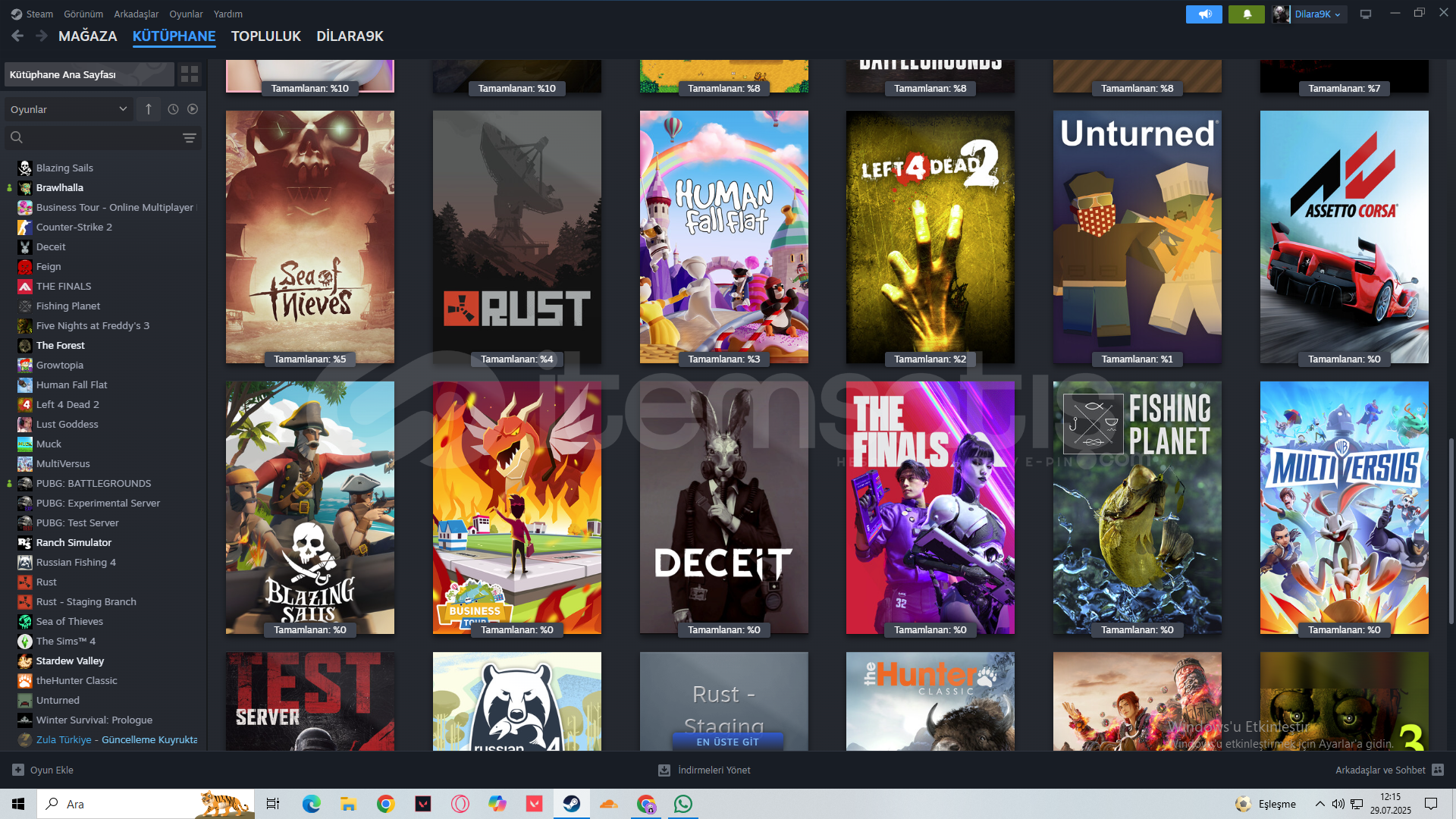This screenshot has width=1456, height=819.
Task: Open the Windows Start menu
Action: click(18, 804)
